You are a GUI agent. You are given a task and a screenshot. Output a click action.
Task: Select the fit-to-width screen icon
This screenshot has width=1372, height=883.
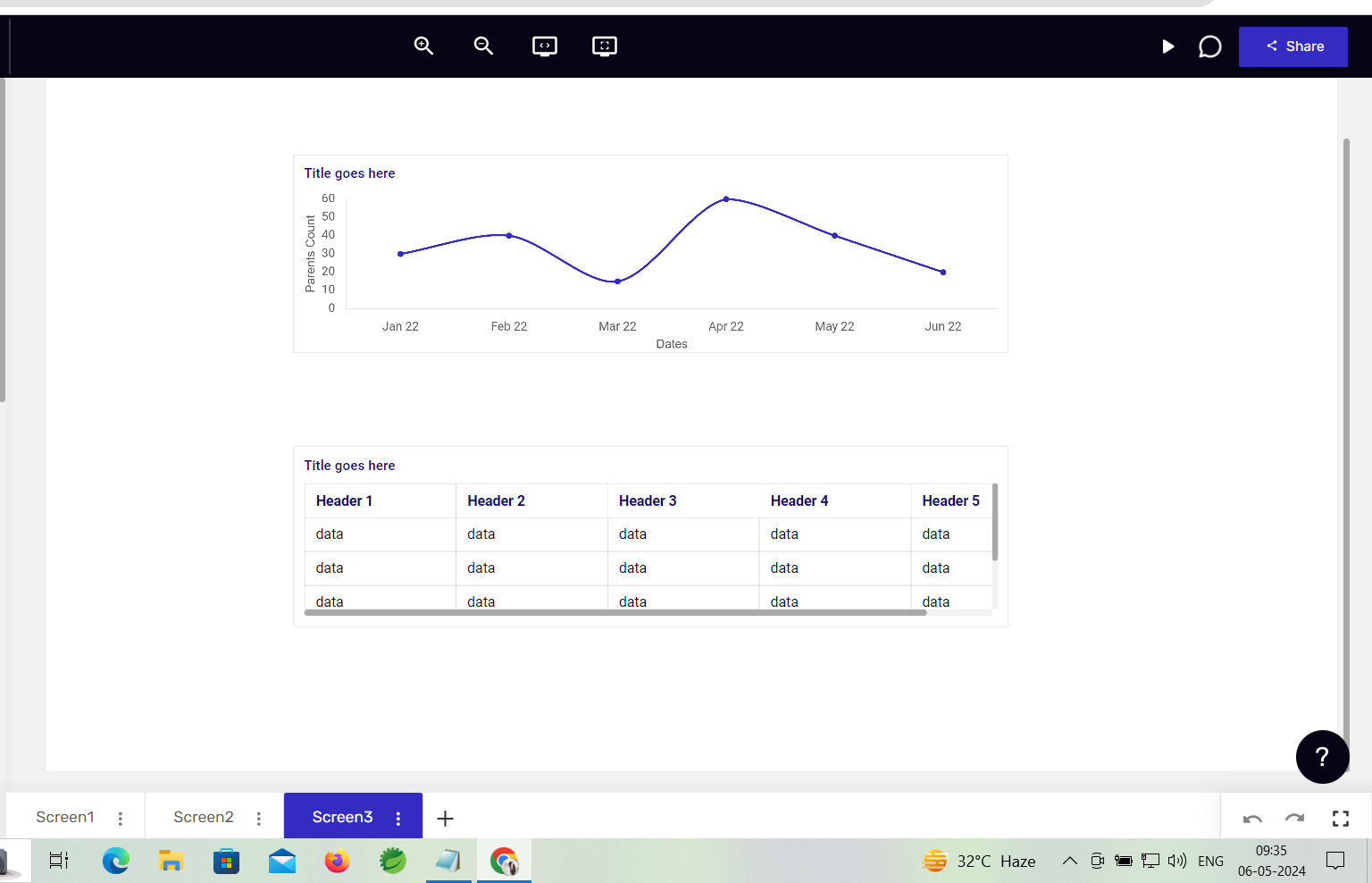coord(545,46)
